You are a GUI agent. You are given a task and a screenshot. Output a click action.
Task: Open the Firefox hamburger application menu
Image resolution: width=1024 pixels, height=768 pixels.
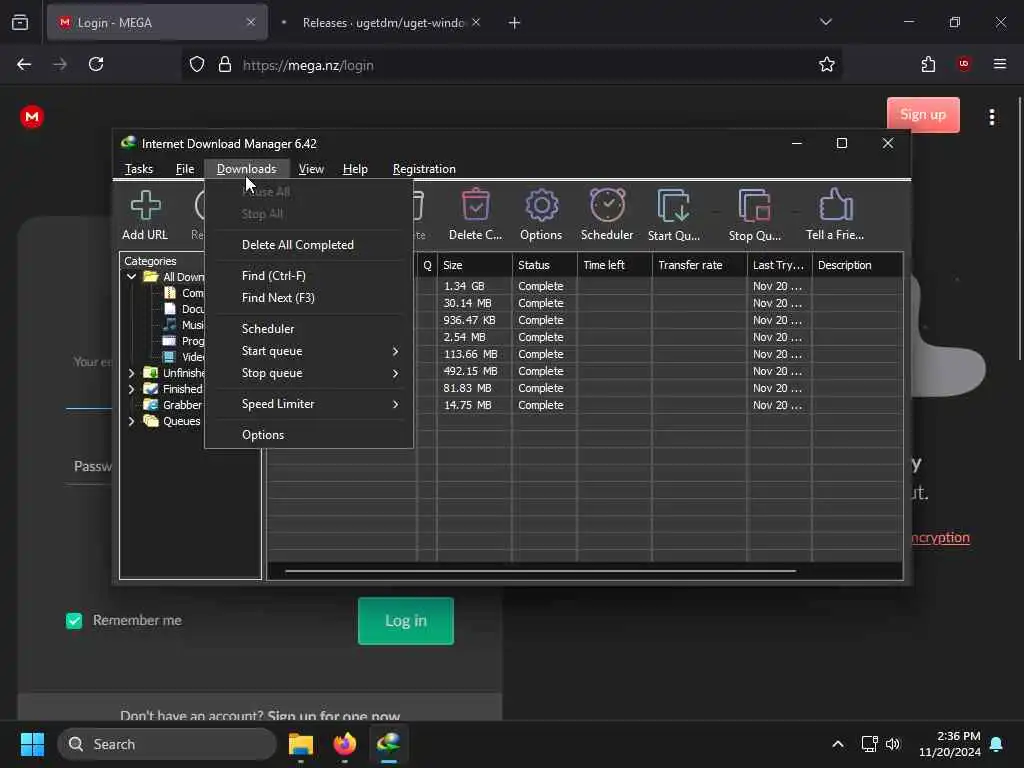tap(1000, 64)
